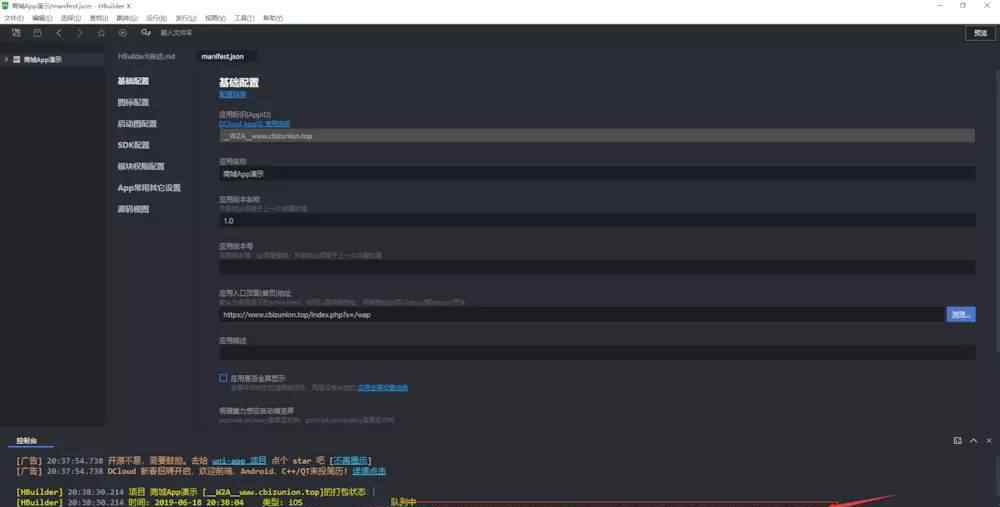Switch to the .md file editor tab

pyautogui.click(x=146, y=57)
